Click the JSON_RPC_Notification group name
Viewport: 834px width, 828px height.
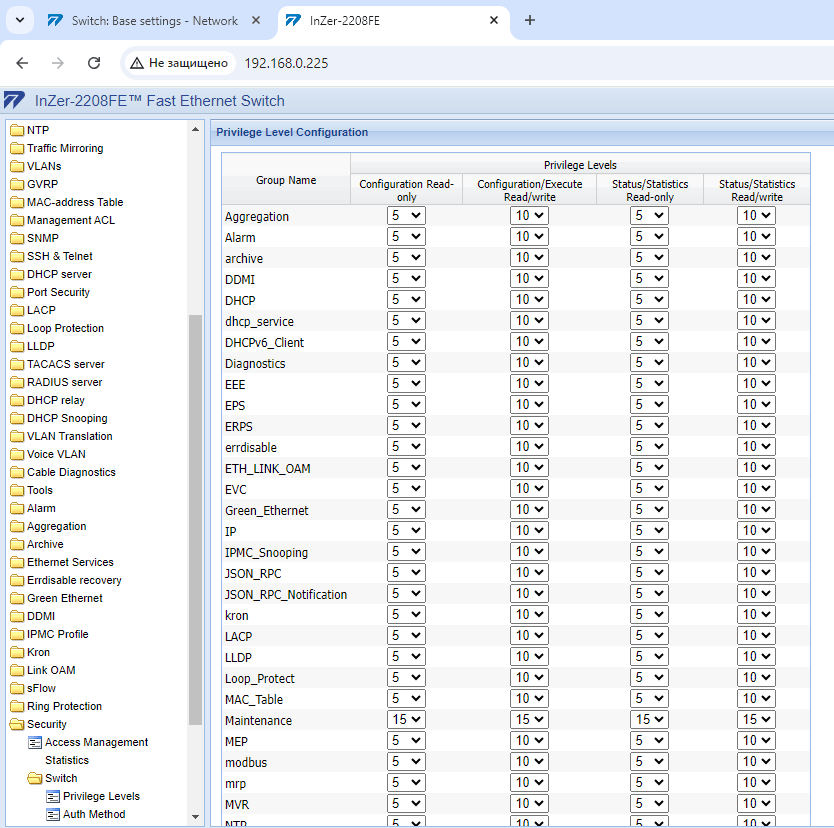click(x=286, y=595)
